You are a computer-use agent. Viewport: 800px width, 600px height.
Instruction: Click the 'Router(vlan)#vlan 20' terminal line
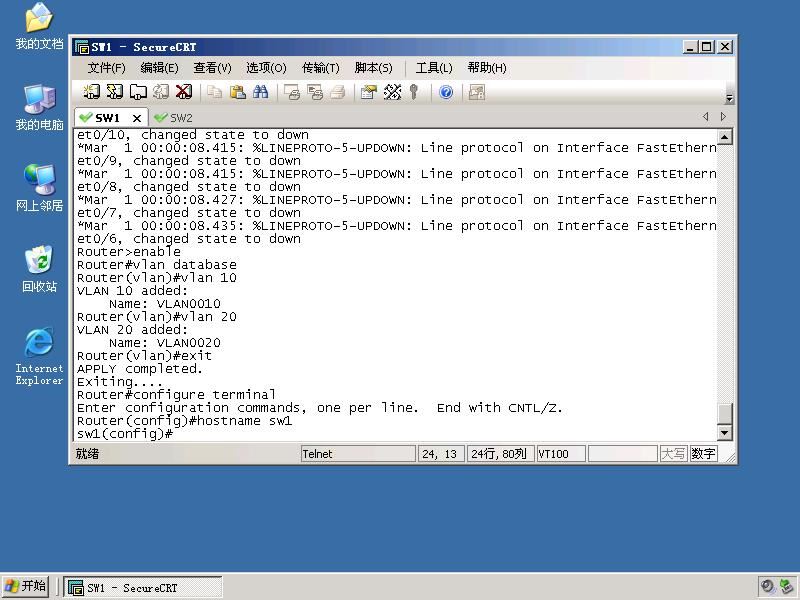pos(157,317)
